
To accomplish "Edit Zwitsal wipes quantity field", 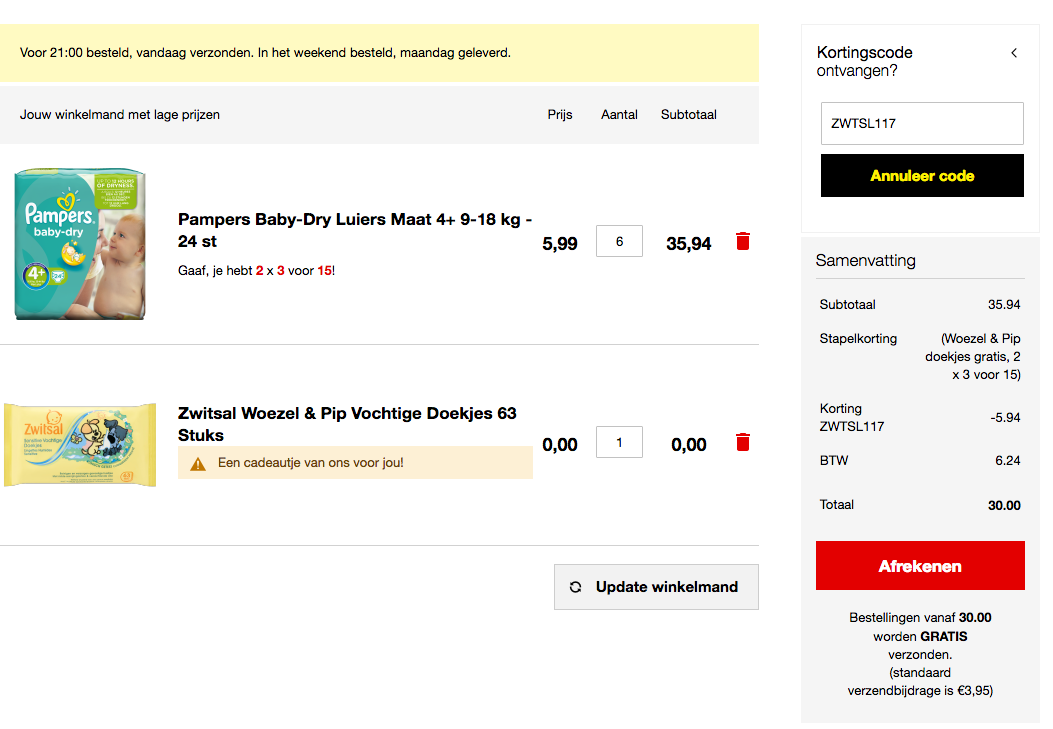I will point(619,442).
